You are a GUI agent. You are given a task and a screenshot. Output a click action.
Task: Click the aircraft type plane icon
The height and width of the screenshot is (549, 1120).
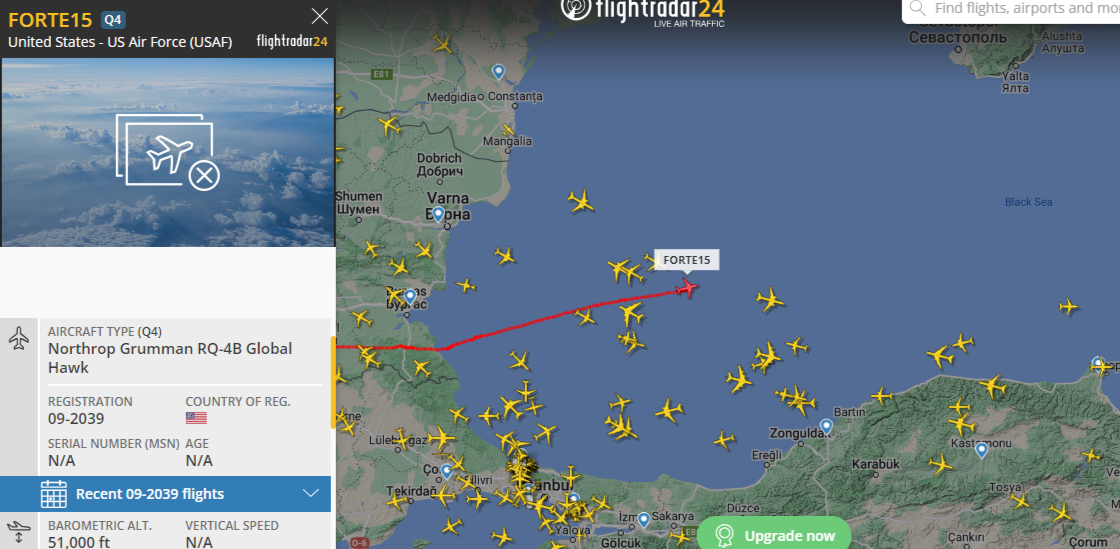pos(19,338)
